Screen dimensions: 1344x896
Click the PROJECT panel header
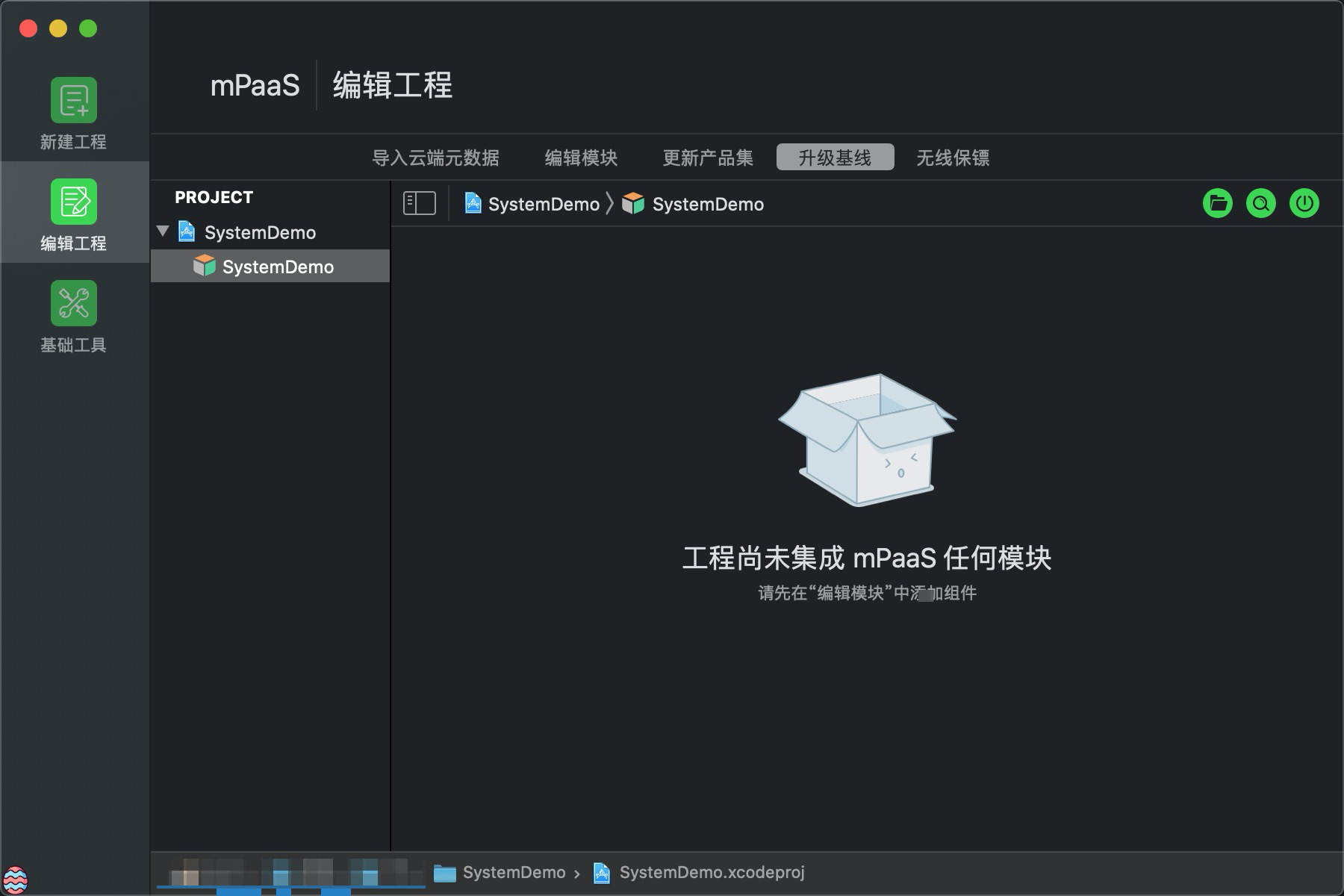(214, 198)
